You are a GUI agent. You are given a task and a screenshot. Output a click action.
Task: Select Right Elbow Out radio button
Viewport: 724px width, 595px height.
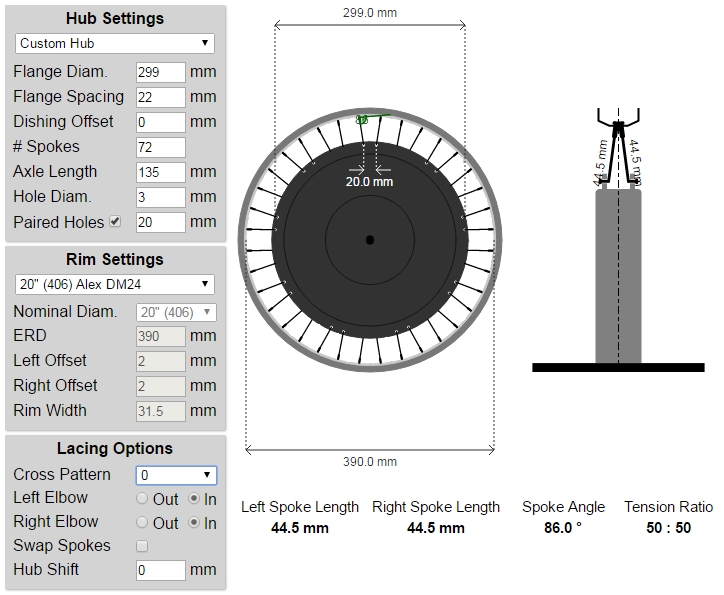click(142, 523)
